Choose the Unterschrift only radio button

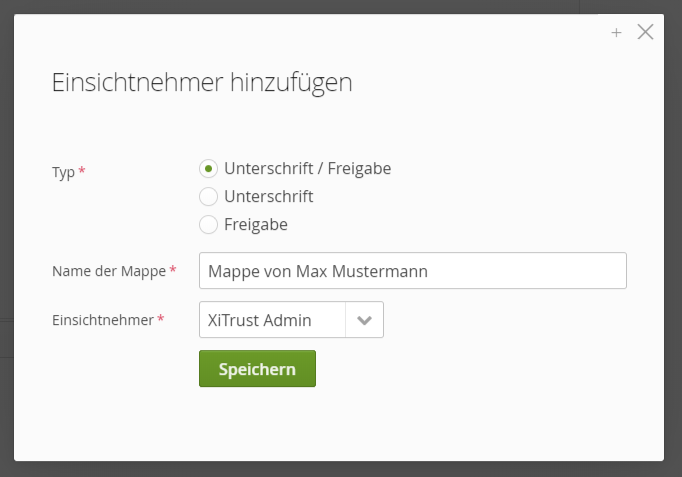point(208,196)
